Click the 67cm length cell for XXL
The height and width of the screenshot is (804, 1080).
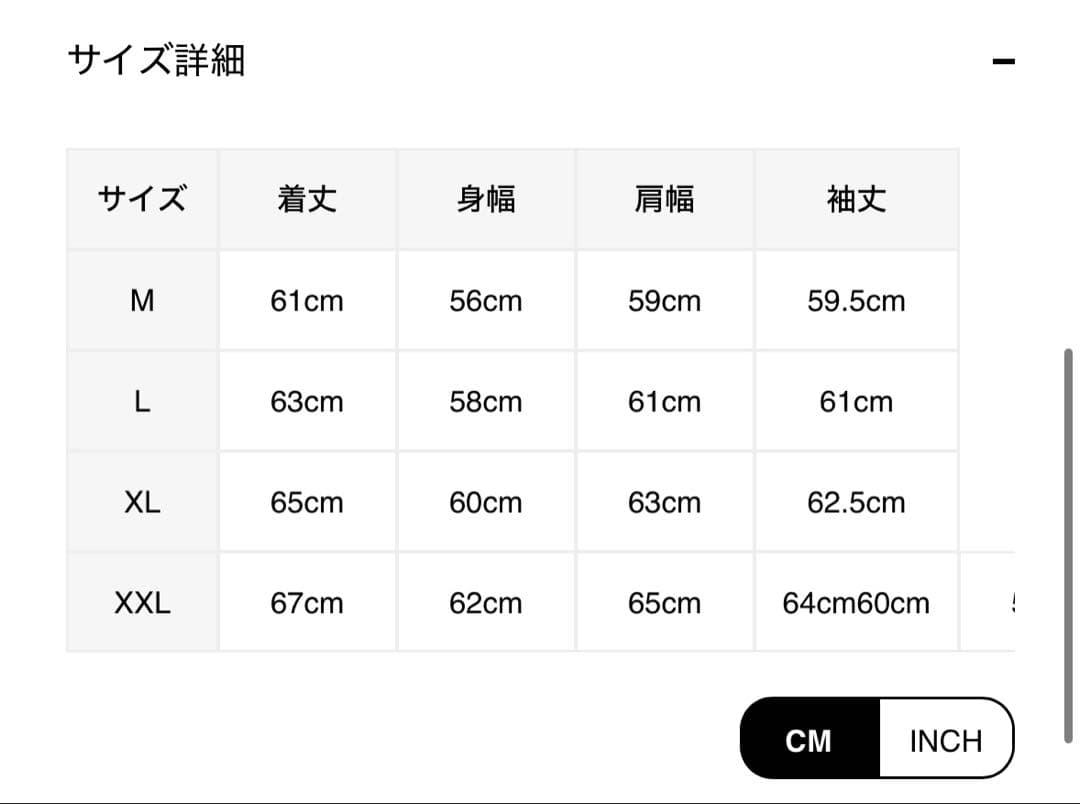pyautogui.click(x=307, y=603)
